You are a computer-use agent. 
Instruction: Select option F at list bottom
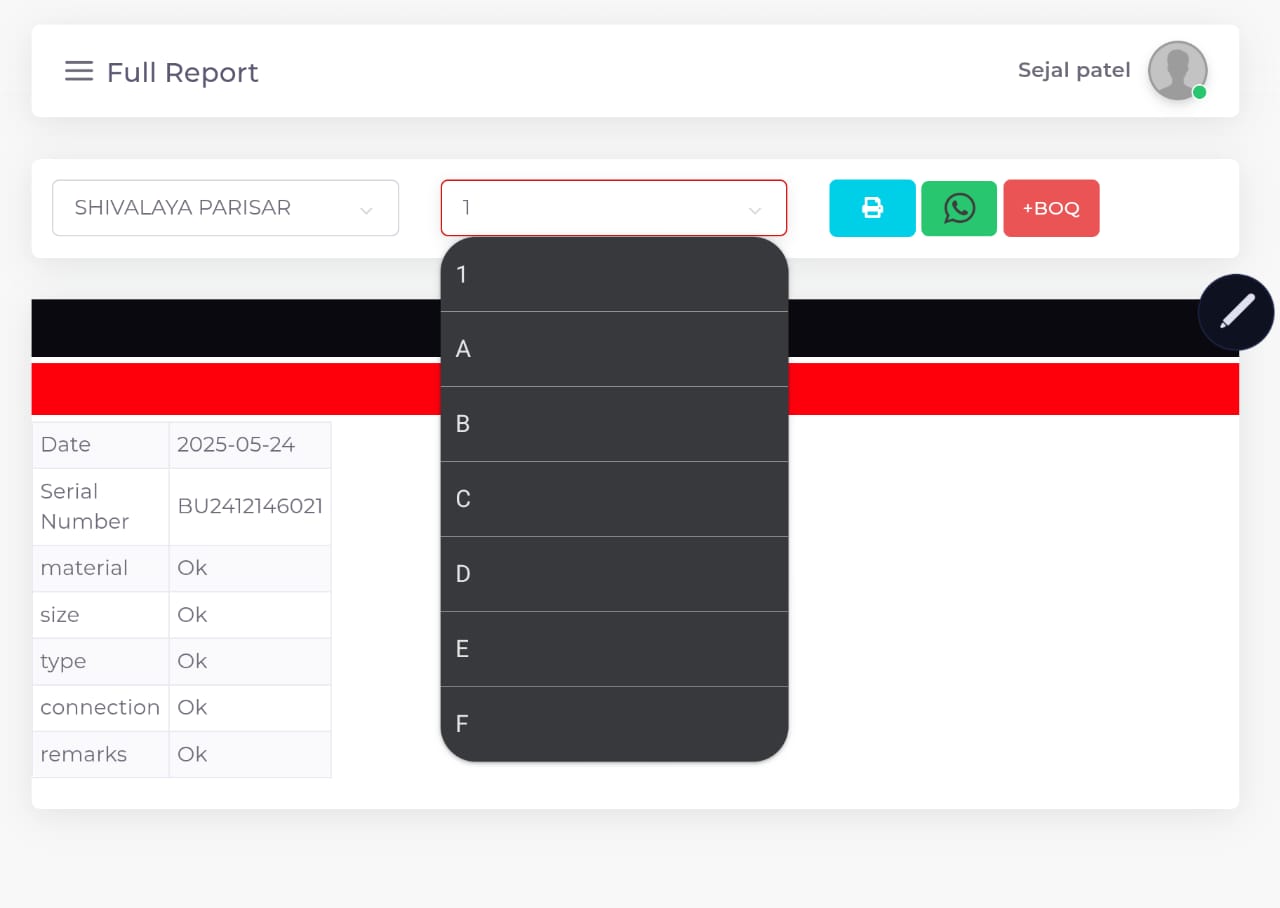click(x=613, y=724)
